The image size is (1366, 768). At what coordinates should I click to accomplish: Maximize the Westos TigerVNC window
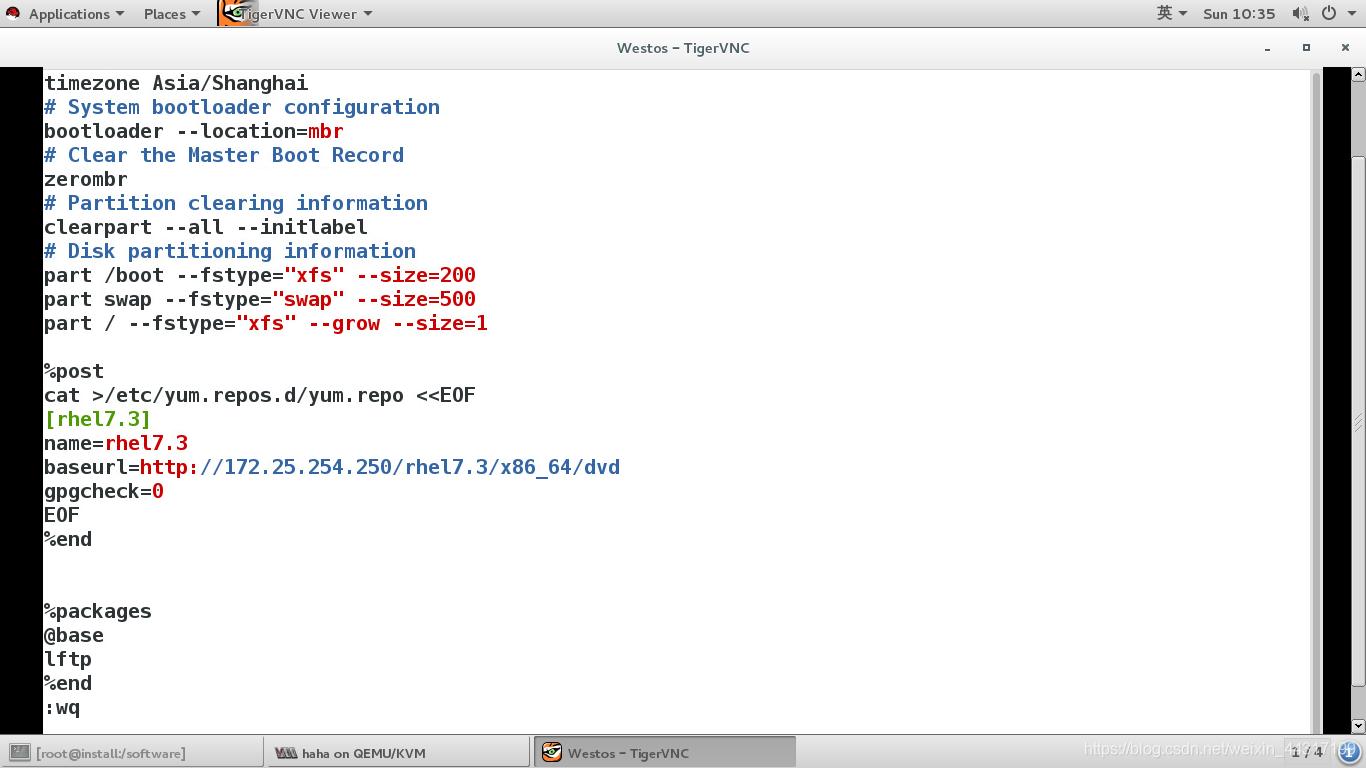coord(1306,48)
